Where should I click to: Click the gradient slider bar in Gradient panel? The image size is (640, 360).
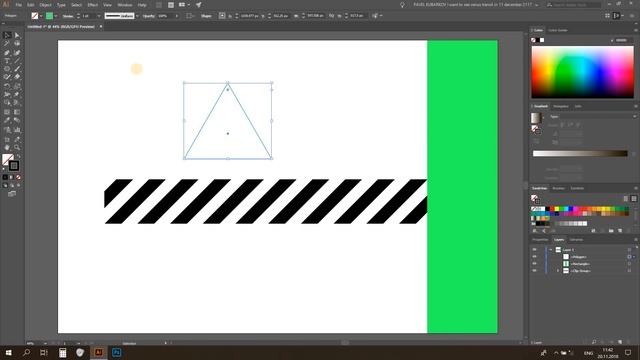click(x=580, y=153)
